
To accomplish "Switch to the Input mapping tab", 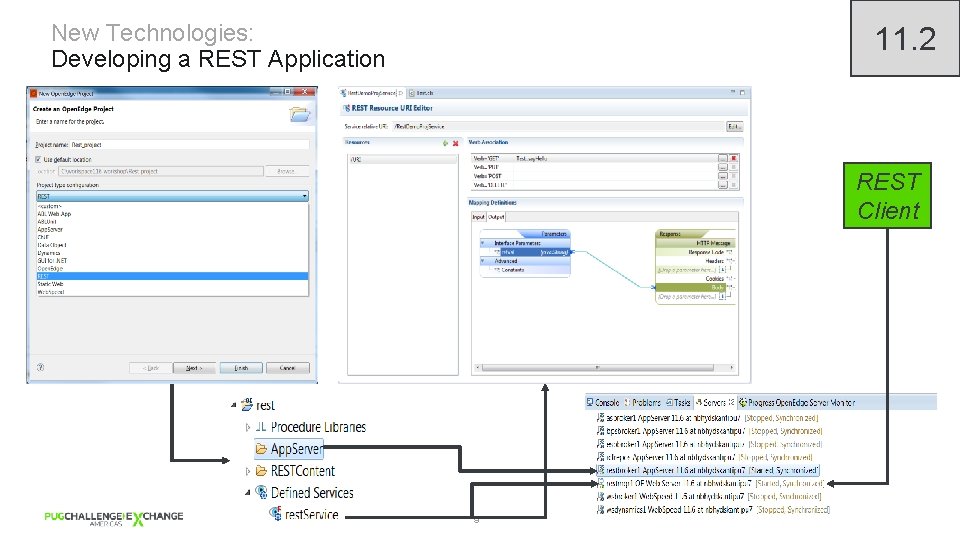I will coord(478,217).
